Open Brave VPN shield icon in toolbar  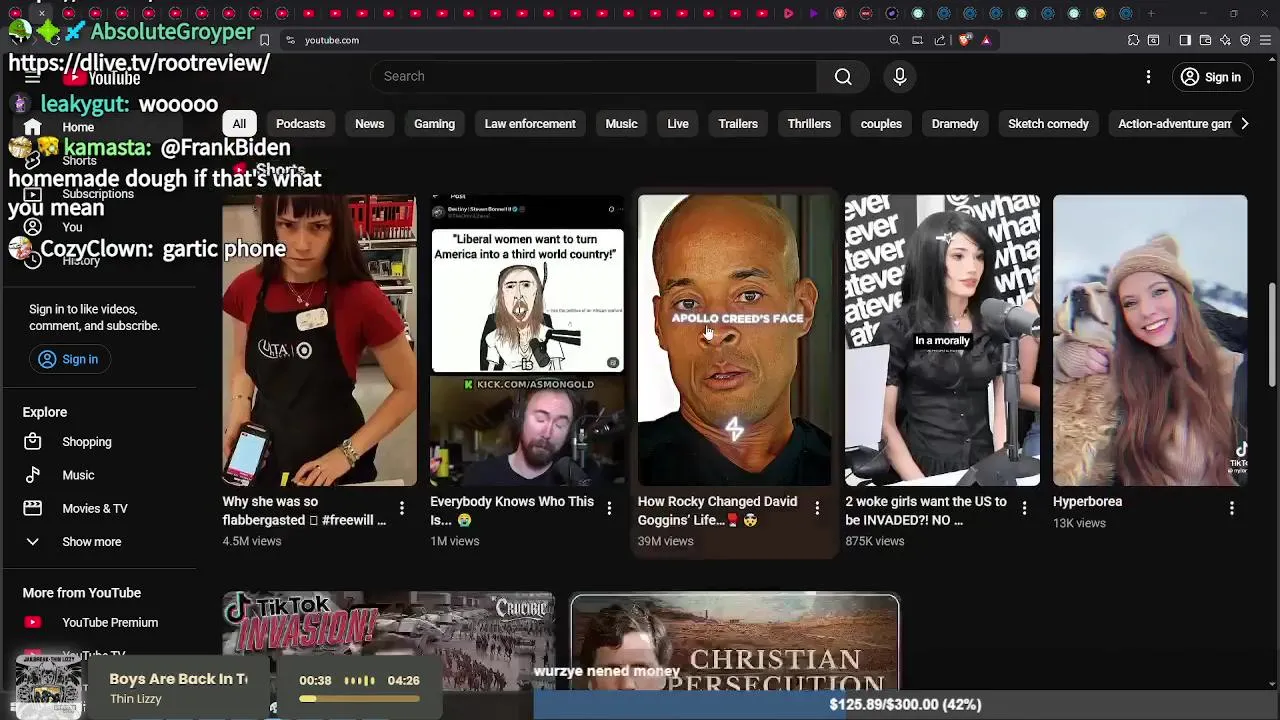(x=1245, y=40)
